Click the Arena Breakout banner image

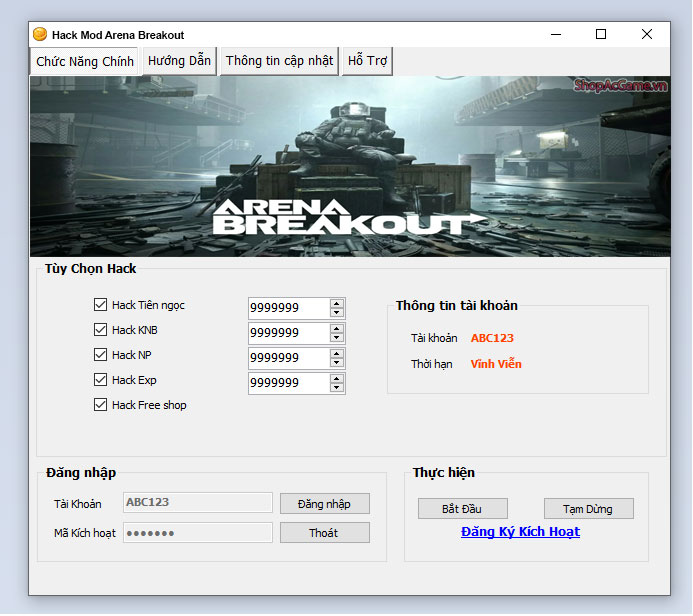click(350, 166)
